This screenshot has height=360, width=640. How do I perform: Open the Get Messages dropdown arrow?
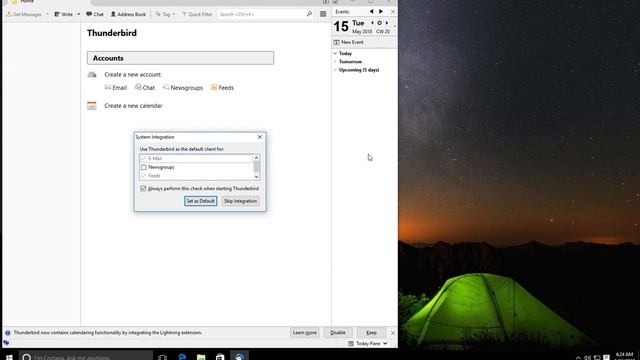tap(47, 14)
